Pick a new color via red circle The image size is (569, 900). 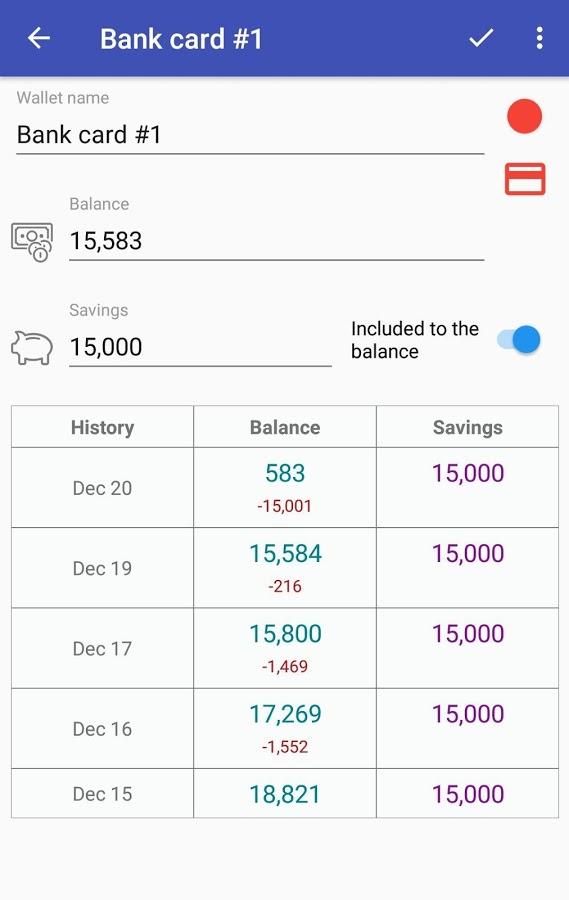[x=524, y=116]
